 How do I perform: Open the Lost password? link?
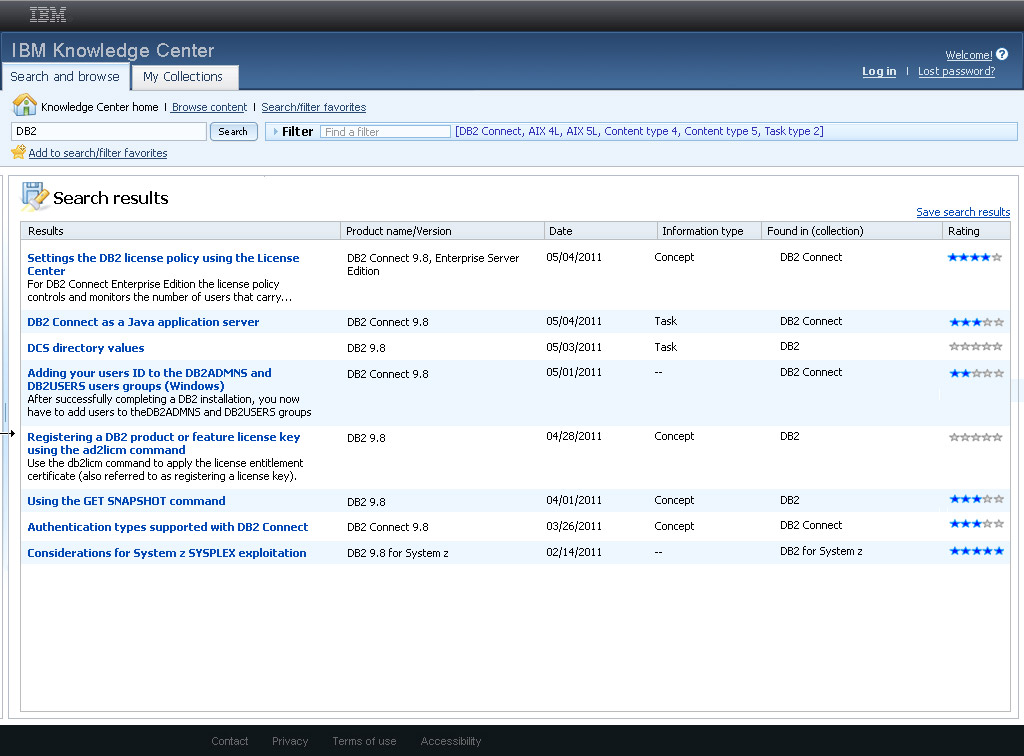click(x=956, y=72)
